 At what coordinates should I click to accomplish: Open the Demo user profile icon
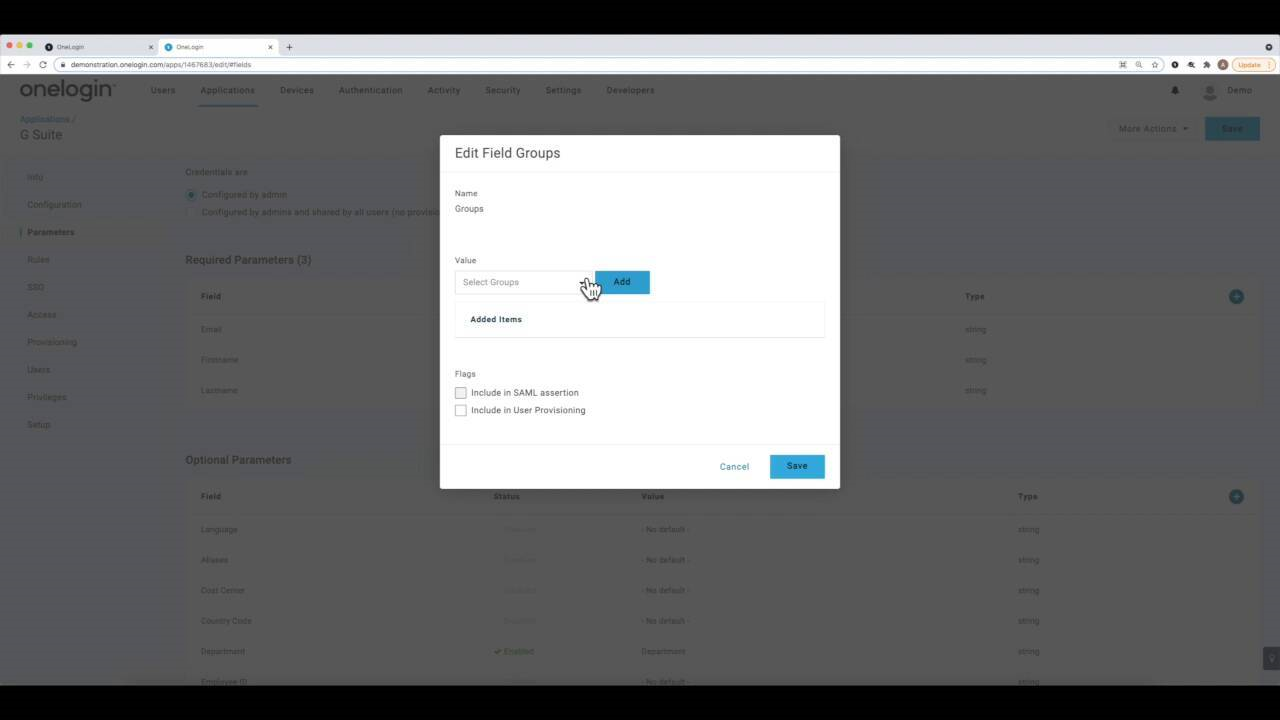[x=1209, y=90]
